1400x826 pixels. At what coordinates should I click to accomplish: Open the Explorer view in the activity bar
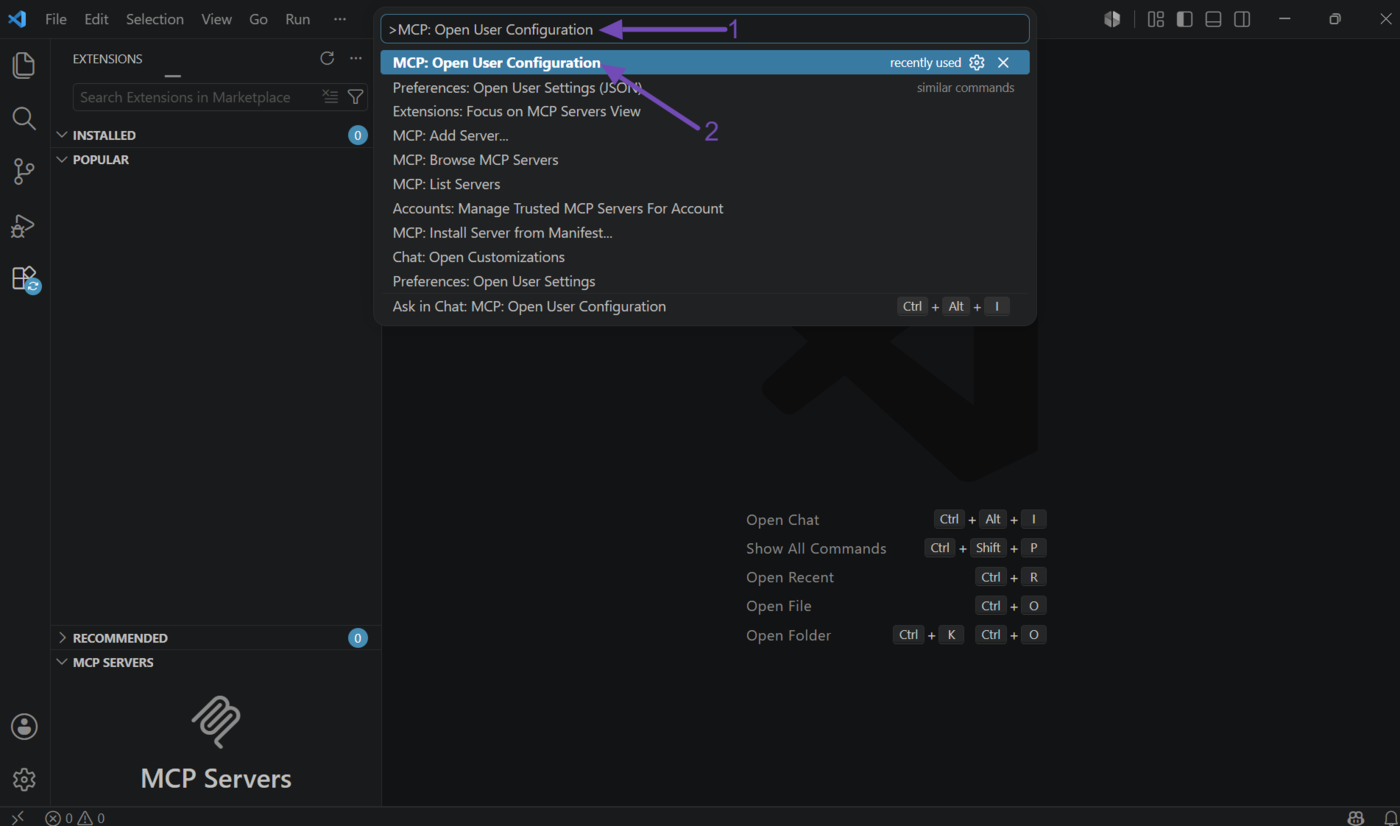[24, 66]
